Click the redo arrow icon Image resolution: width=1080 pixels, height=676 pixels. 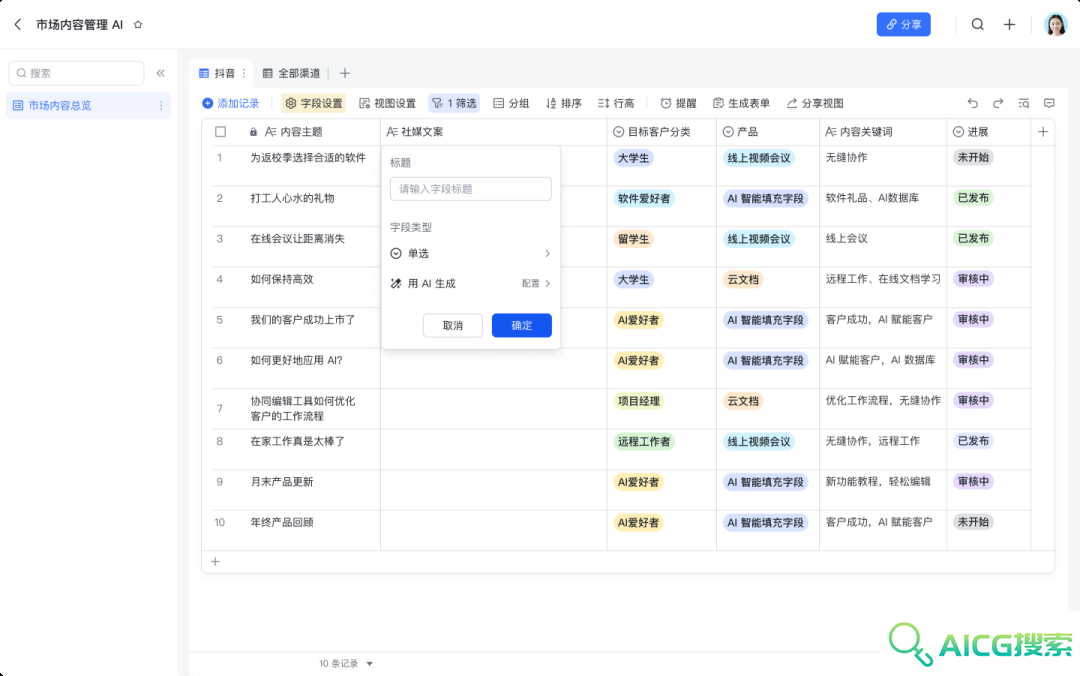998,103
